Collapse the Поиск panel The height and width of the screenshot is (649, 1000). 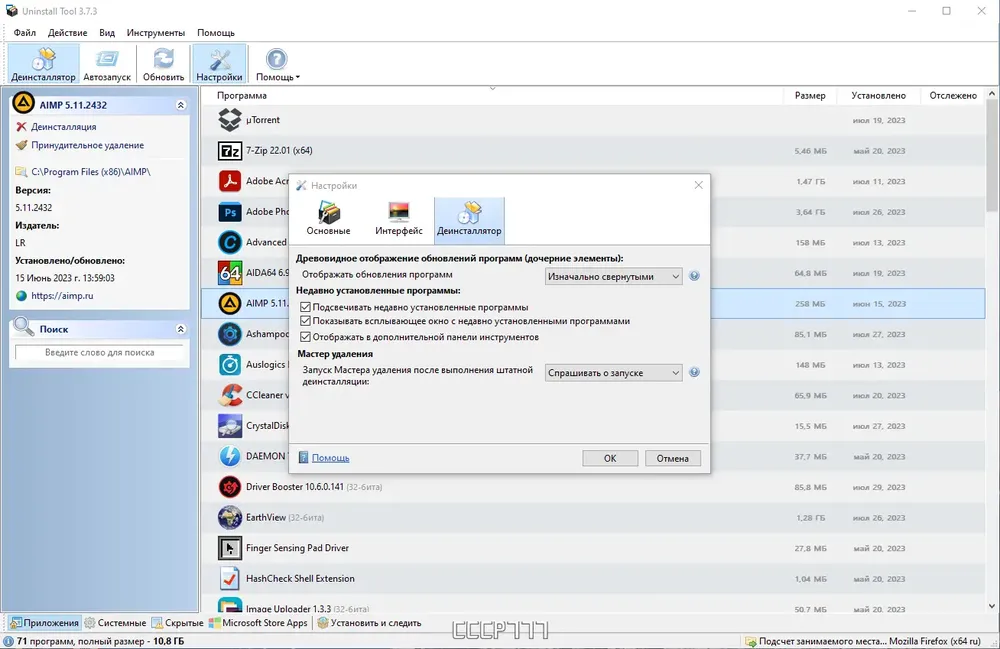tap(181, 329)
